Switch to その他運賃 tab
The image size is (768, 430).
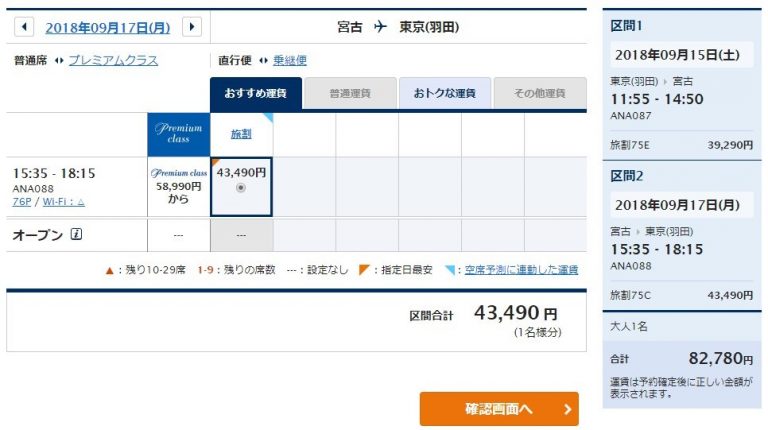pyautogui.click(x=540, y=93)
